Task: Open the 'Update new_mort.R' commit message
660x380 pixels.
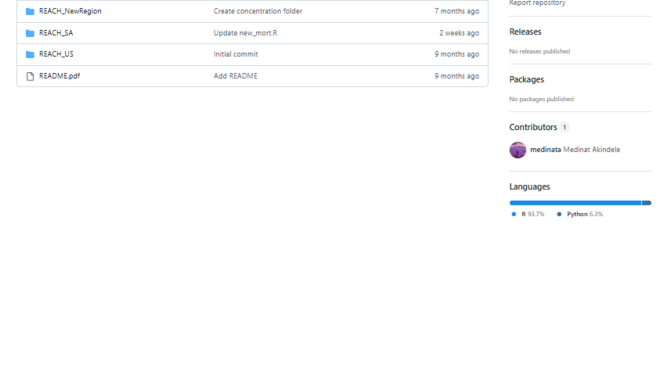Action: (245, 33)
